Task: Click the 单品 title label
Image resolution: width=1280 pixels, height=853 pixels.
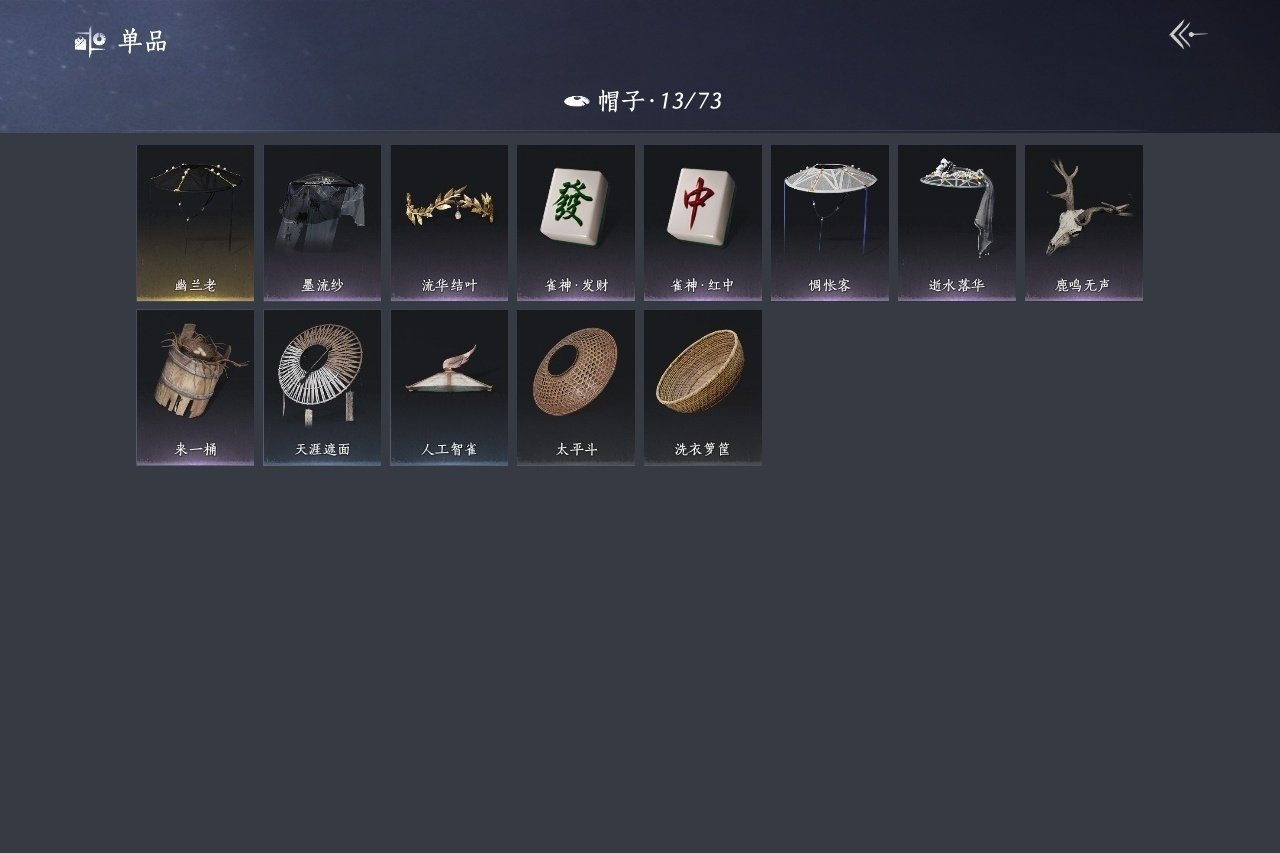Action: pos(143,42)
